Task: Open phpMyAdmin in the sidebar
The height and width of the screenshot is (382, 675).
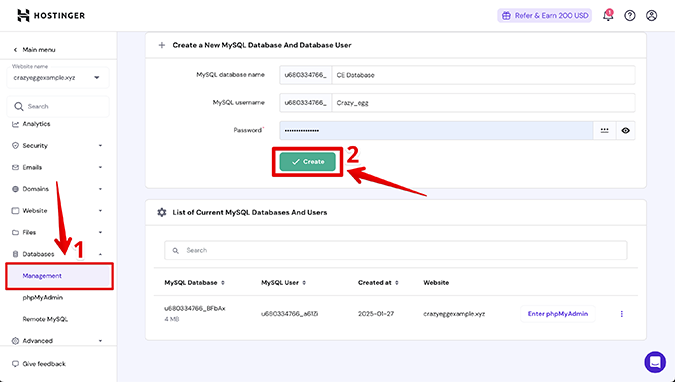Action: (x=43, y=298)
